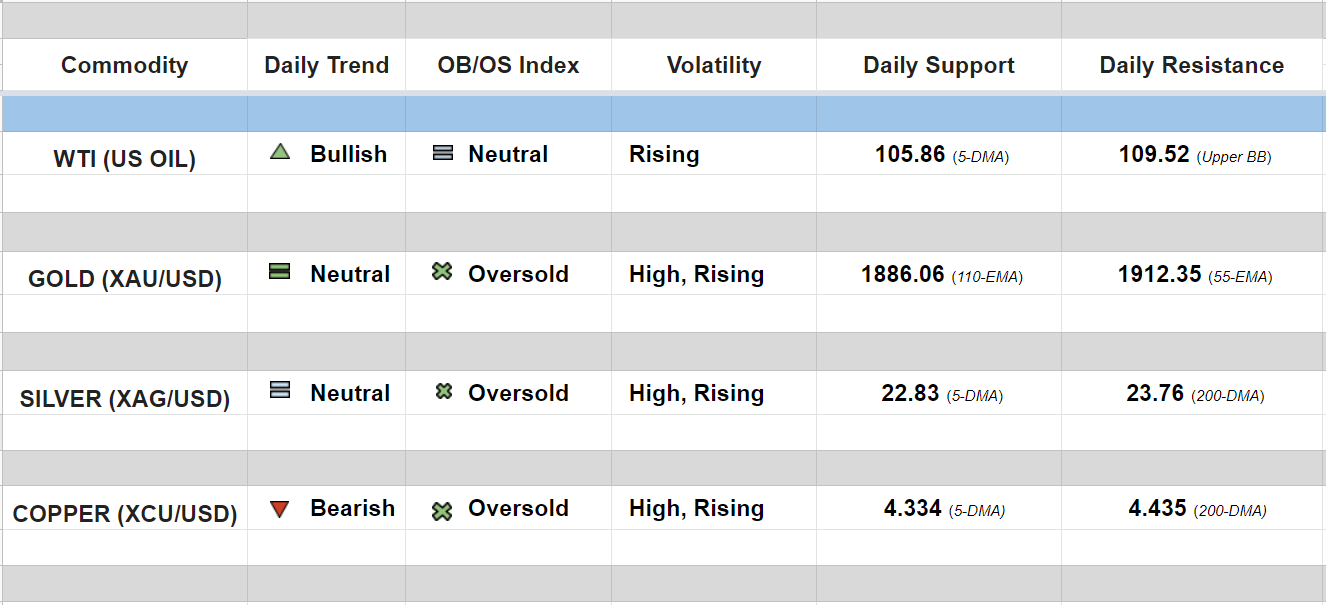Click the Daily Support header cell
Image resolution: width=1326 pixels, height=605 pixels.
[938, 66]
